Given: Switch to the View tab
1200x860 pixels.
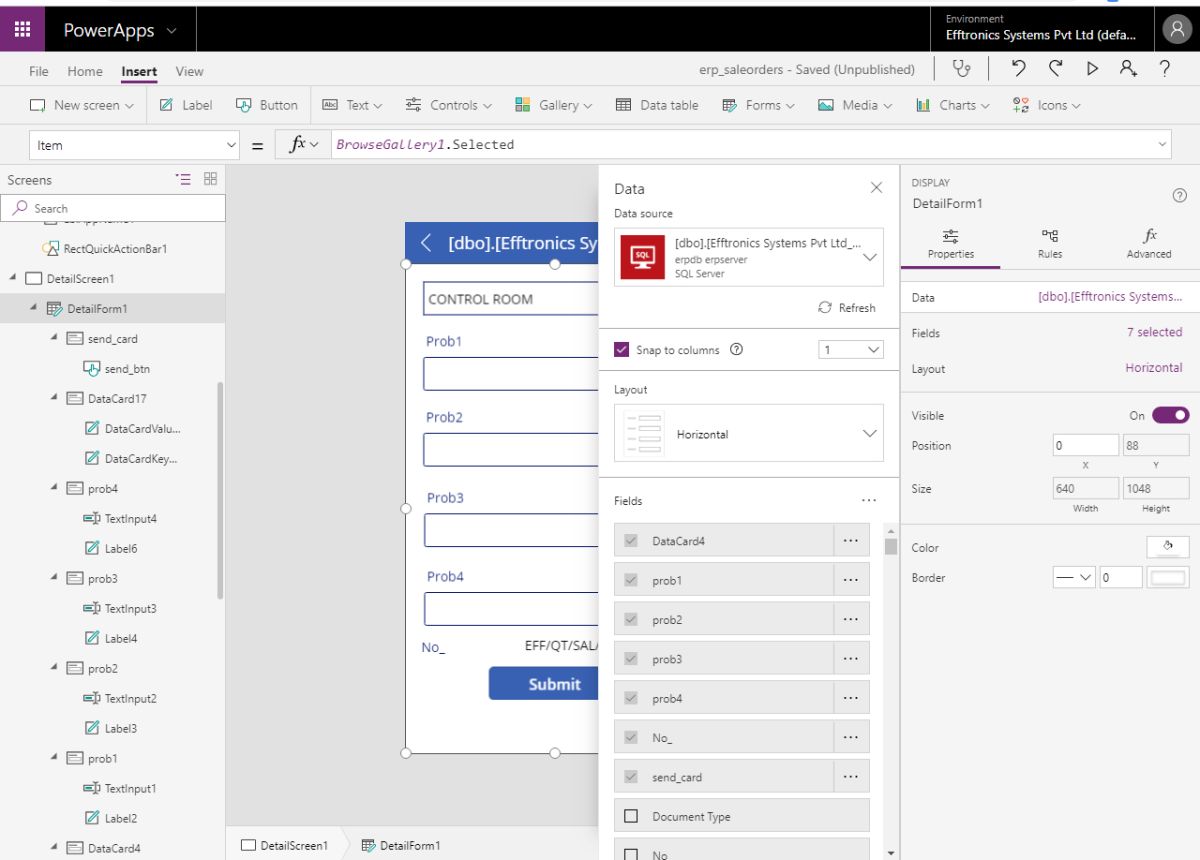Looking at the screenshot, I should pos(189,71).
